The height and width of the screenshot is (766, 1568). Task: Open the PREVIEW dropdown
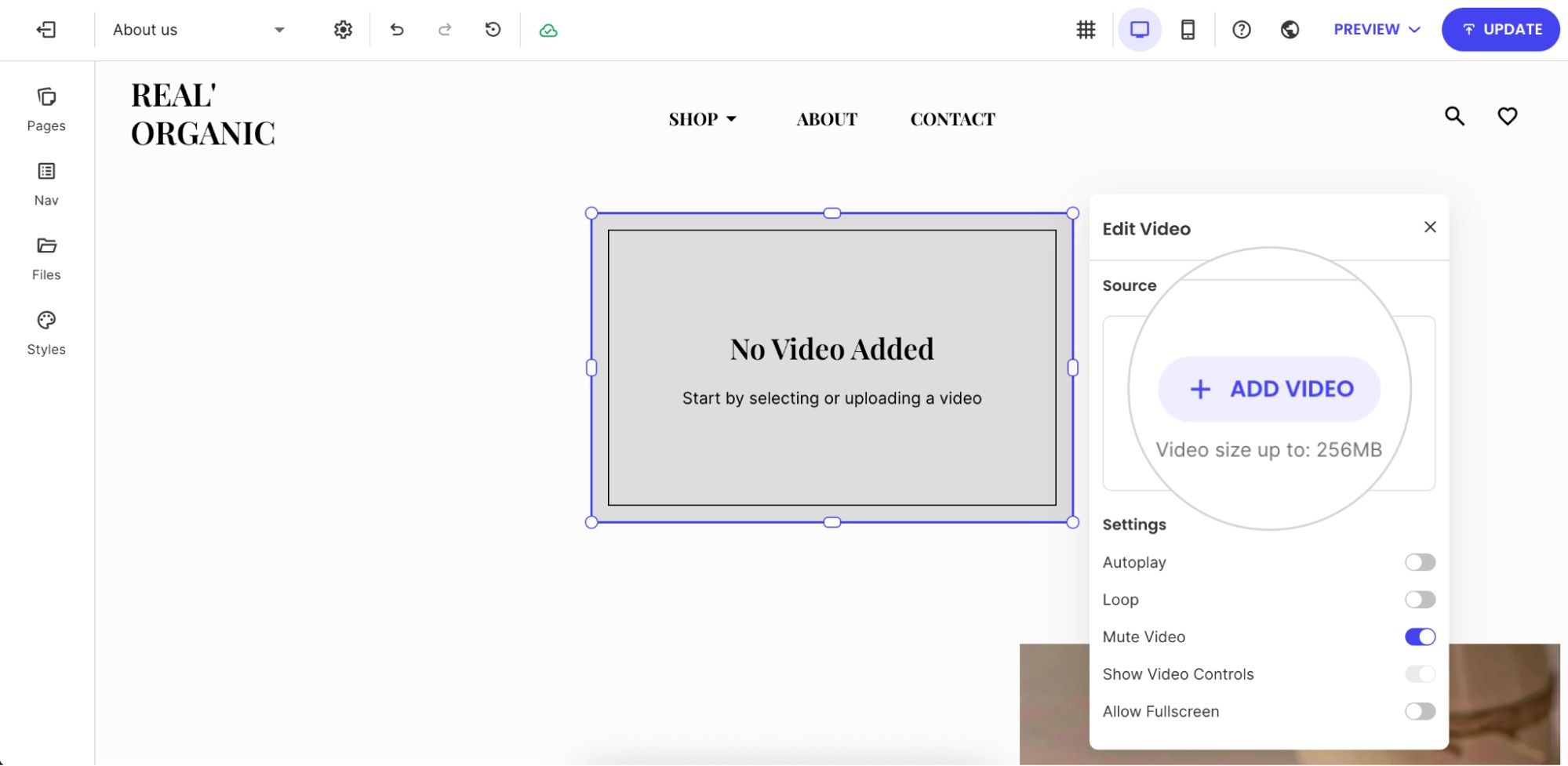click(x=1377, y=30)
